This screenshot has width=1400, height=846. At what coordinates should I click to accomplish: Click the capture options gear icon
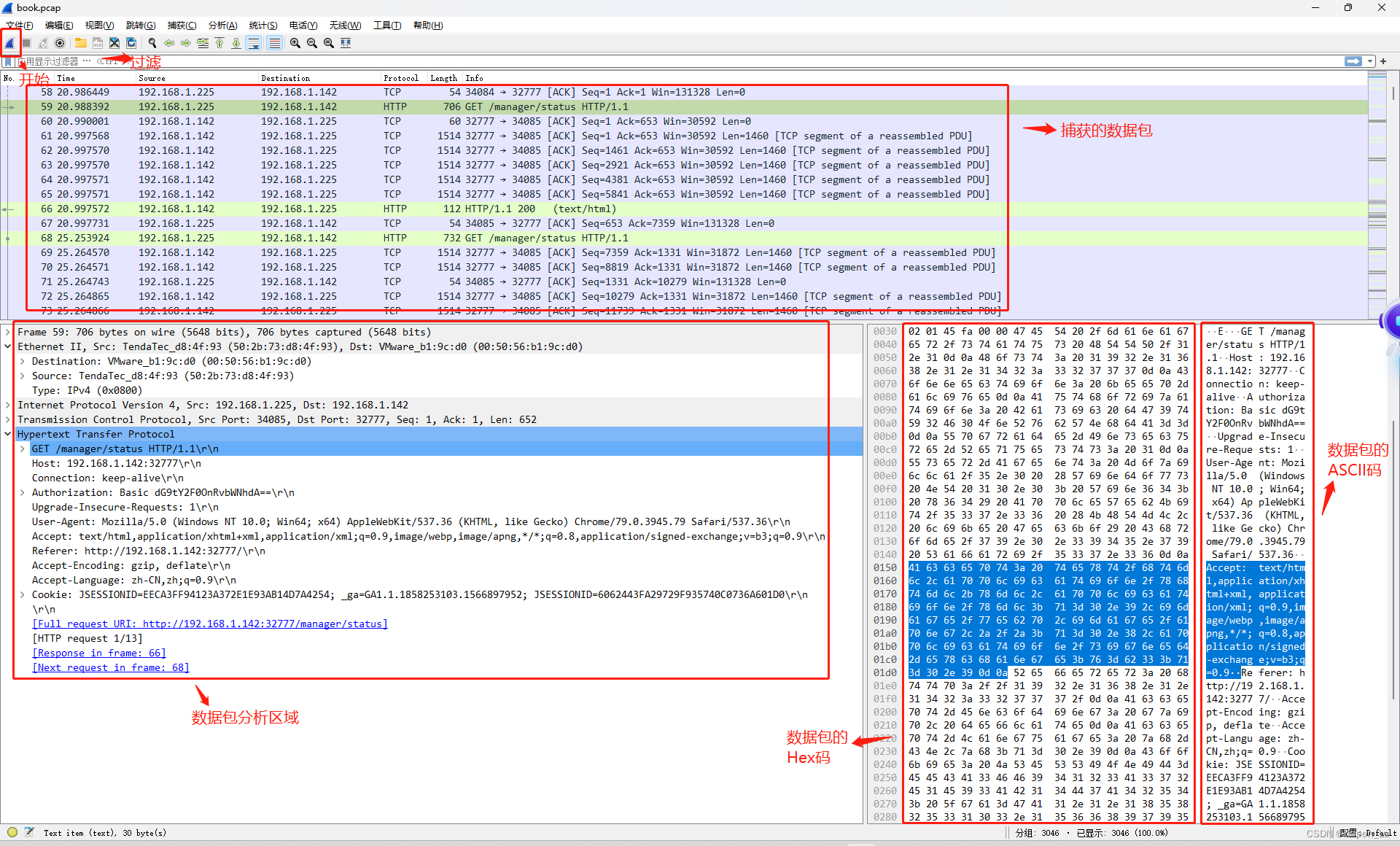point(60,43)
